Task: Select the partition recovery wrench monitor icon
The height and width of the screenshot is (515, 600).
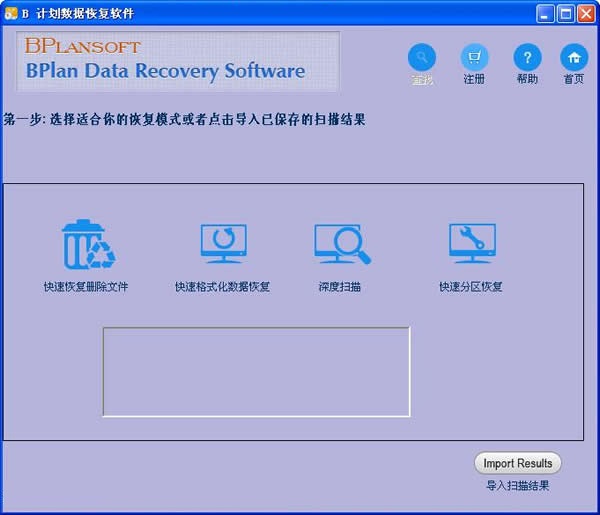Action: (x=472, y=243)
